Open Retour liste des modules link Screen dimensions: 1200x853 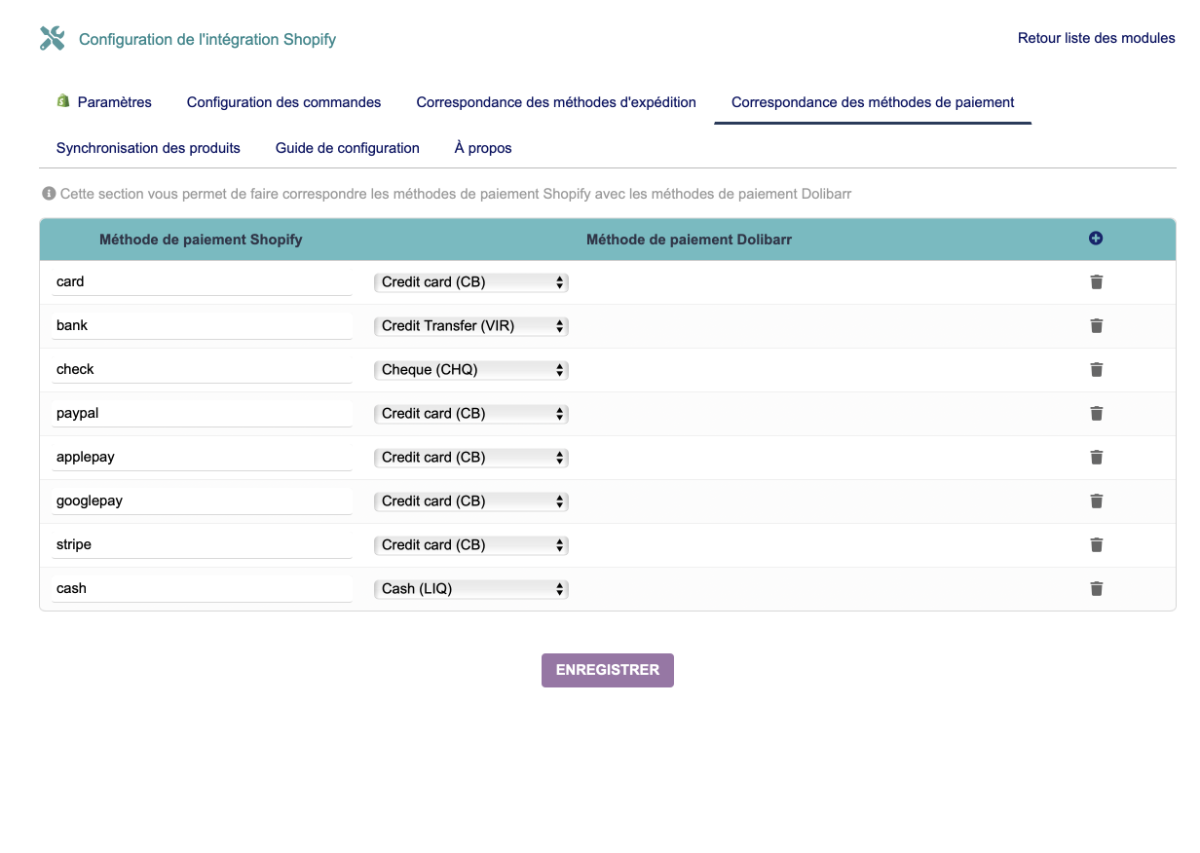coord(1096,38)
